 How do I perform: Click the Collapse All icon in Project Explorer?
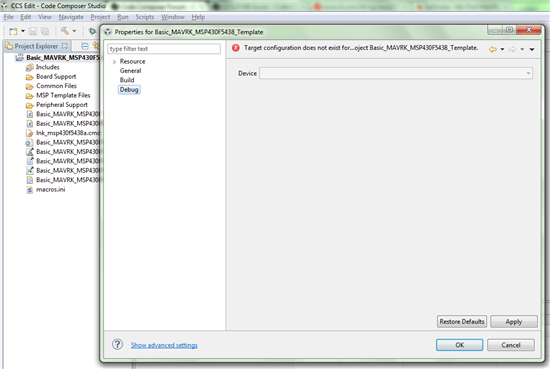(85, 46)
